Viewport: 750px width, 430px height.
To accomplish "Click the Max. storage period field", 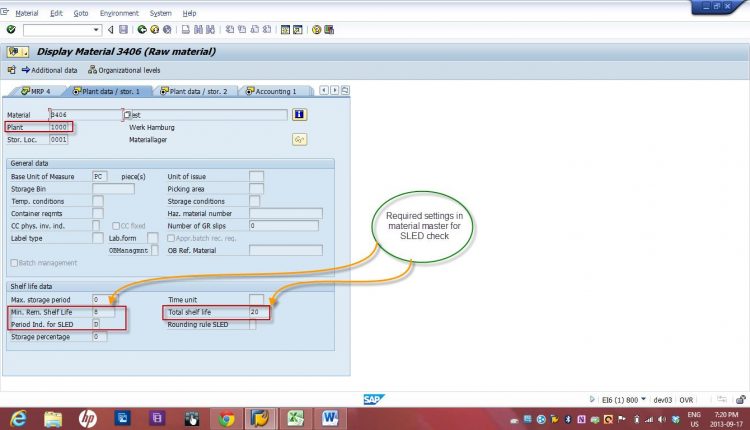I will coord(103,299).
